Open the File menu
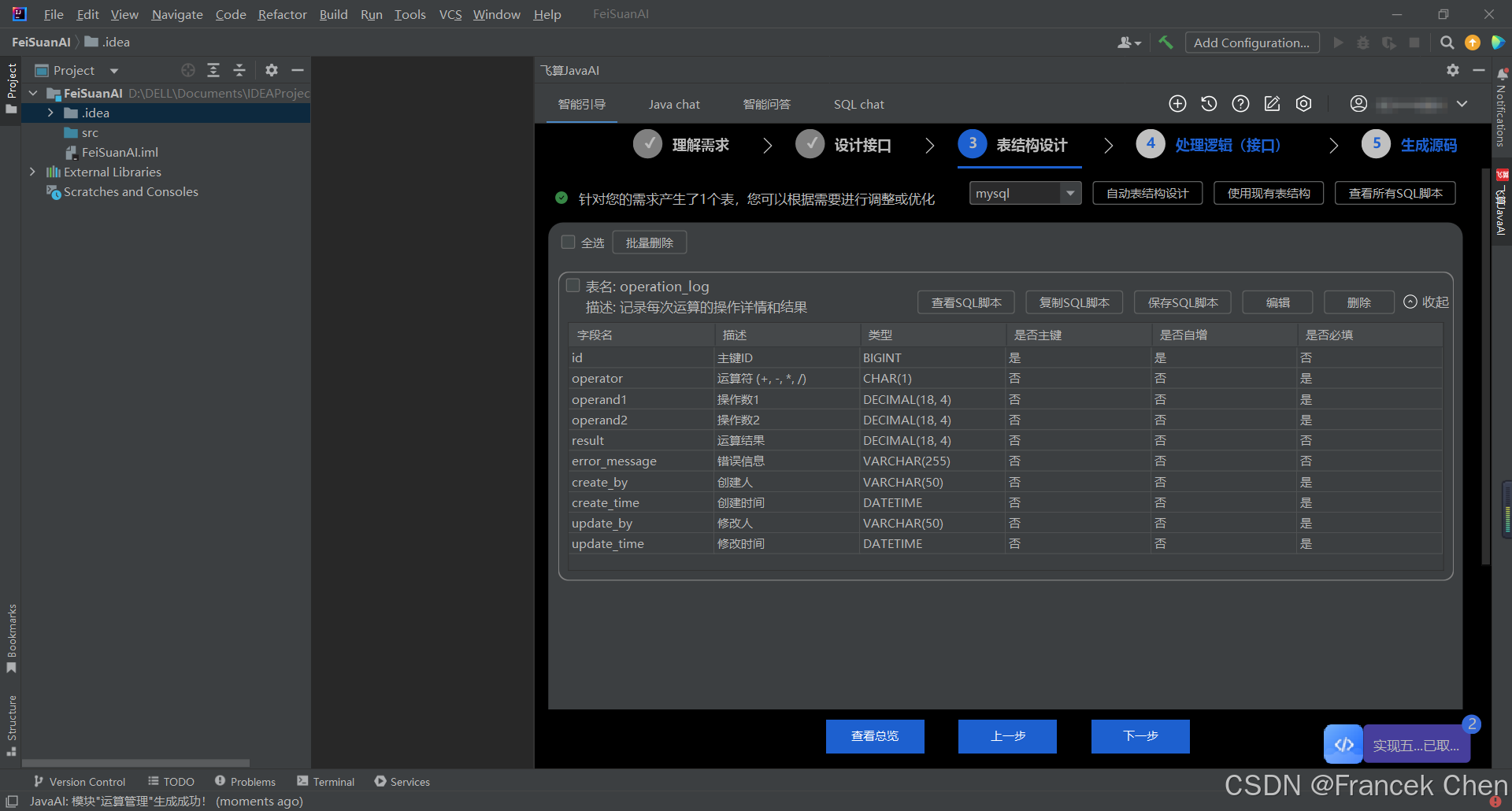 tap(54, 14)
